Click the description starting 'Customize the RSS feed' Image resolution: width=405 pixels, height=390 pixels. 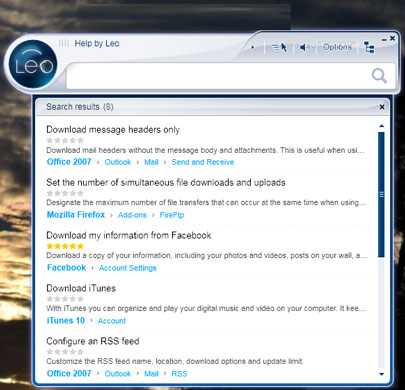tap(175, 361)
